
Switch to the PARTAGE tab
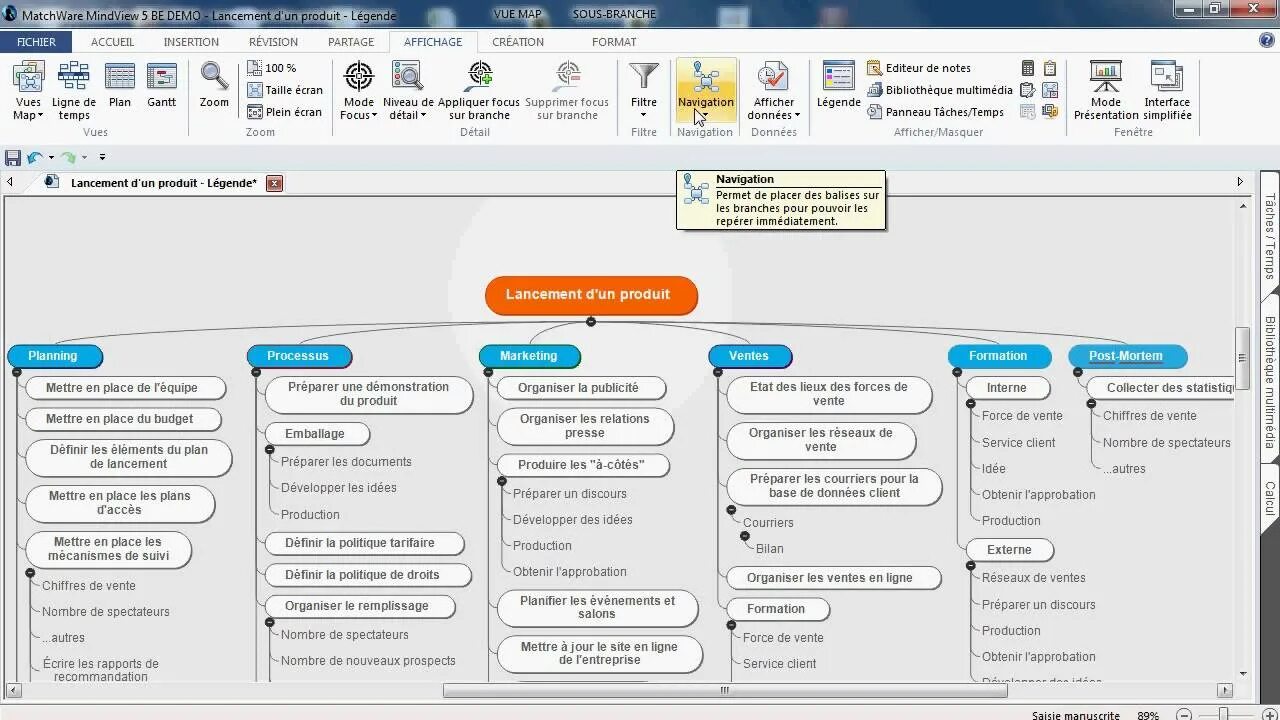coord(351,42)
